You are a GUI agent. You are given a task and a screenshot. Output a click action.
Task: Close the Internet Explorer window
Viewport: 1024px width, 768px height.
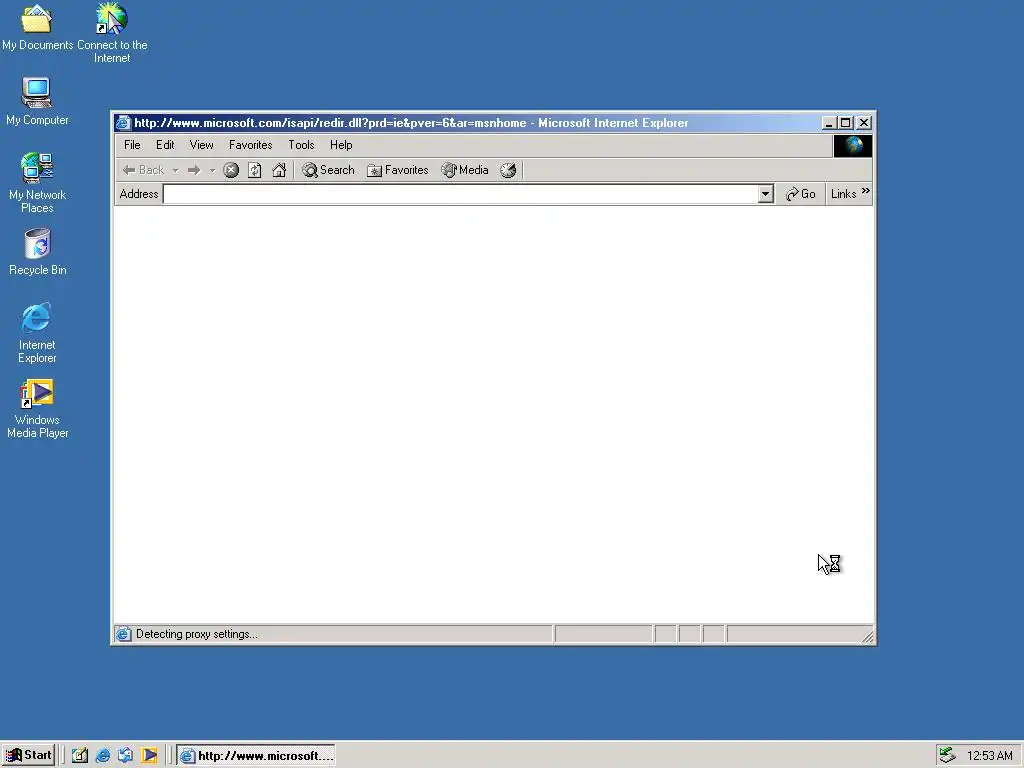[863, 123]
